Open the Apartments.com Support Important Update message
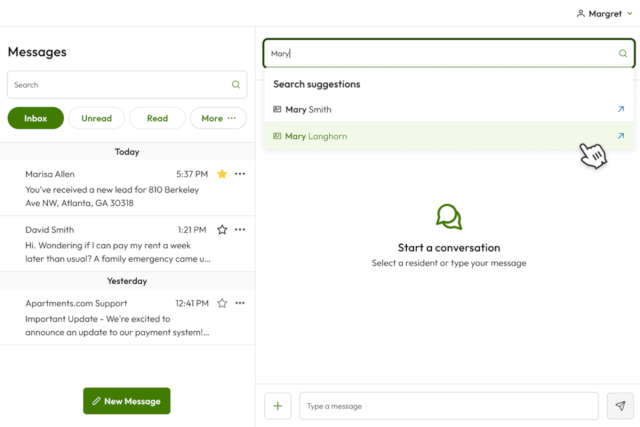This screenshot has height=427, width=640. coord(127,317)
